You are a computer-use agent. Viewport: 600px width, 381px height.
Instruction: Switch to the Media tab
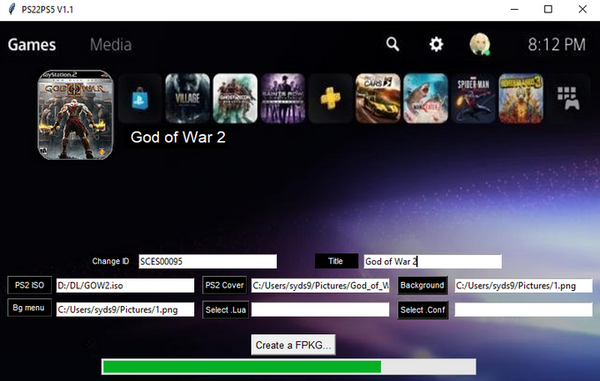tap(111, 45)
